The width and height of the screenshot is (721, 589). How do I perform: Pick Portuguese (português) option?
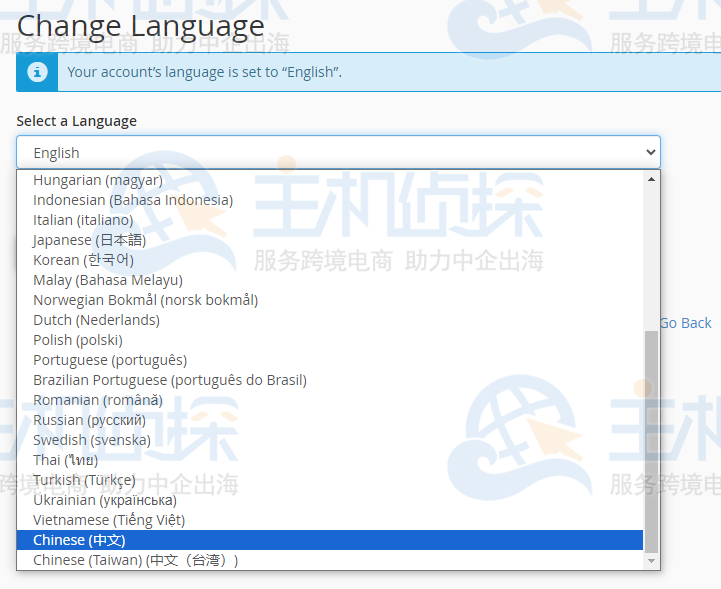[x=330, y=360]
